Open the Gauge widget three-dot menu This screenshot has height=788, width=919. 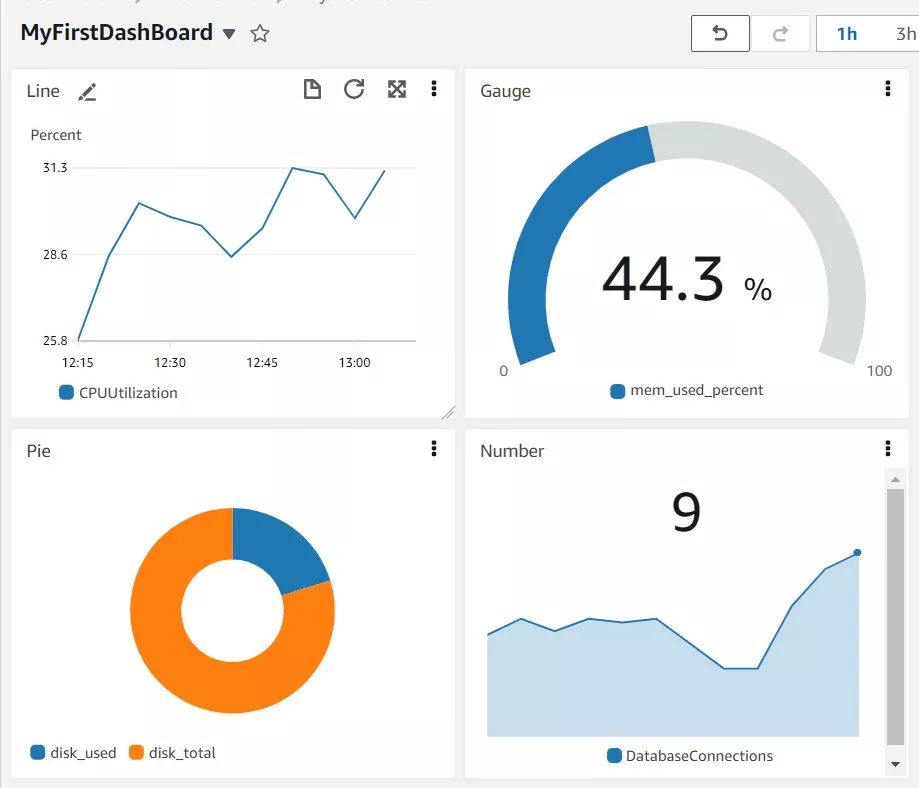coord(887,90)
